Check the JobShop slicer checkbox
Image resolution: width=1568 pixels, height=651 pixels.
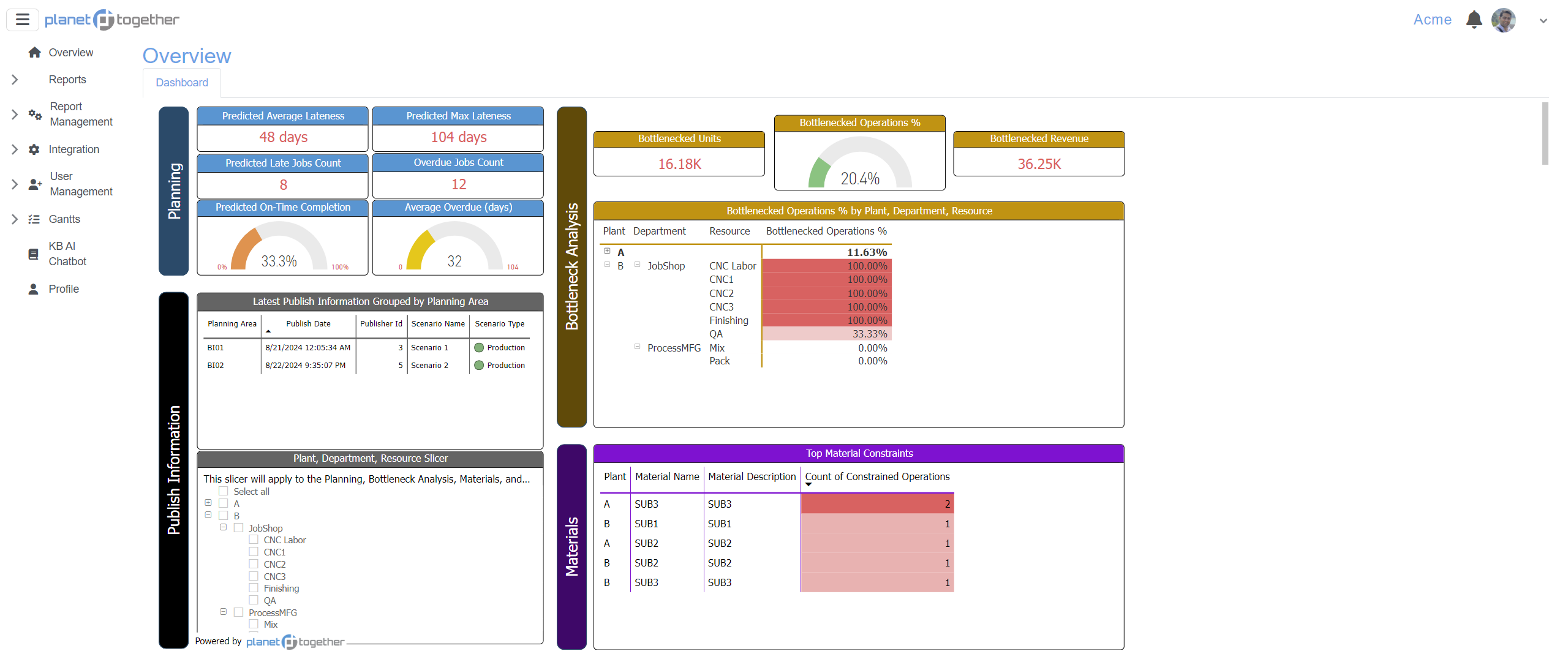(239, 528)
